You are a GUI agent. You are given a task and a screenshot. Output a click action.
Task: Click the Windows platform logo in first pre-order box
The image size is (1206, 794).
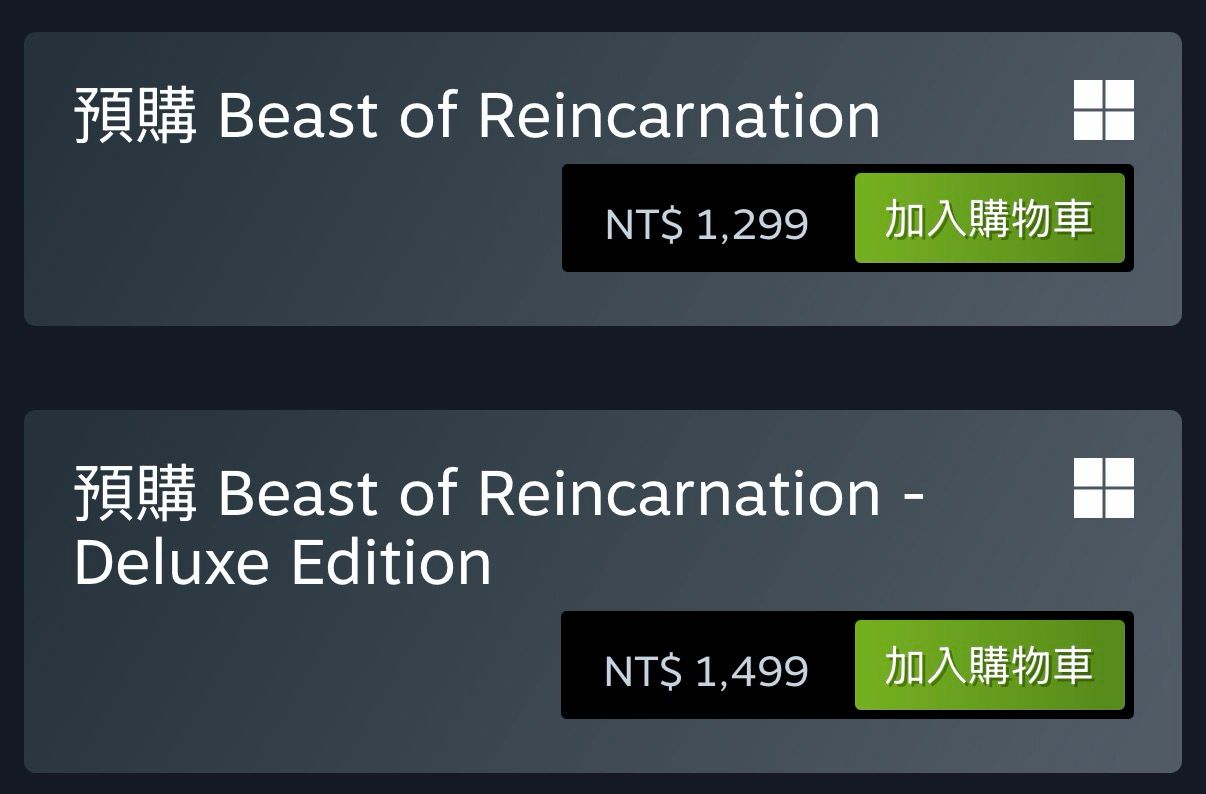click(x=1103, y=110)
